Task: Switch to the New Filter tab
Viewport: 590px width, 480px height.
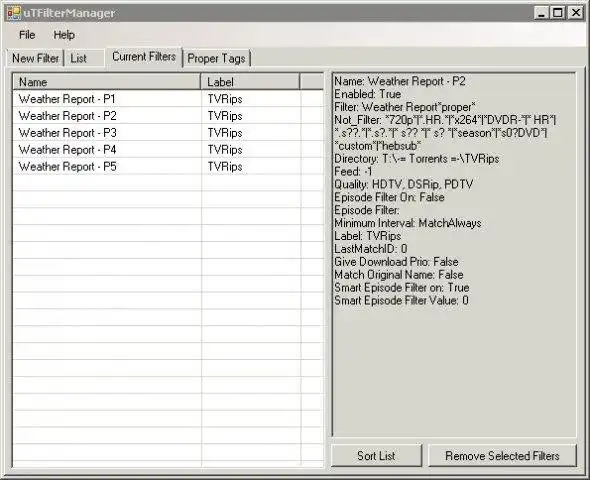Action: pos(35,58)
